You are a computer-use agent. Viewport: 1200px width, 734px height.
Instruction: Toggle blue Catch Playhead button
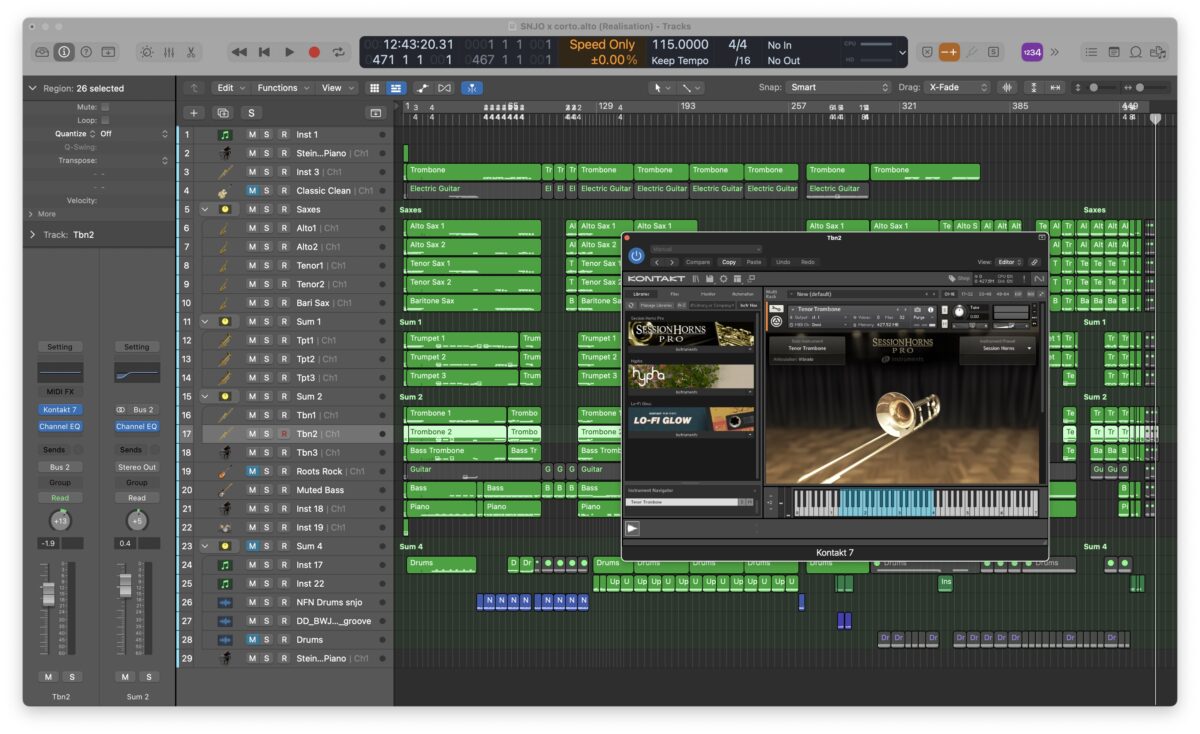click(x=471, y=88)
